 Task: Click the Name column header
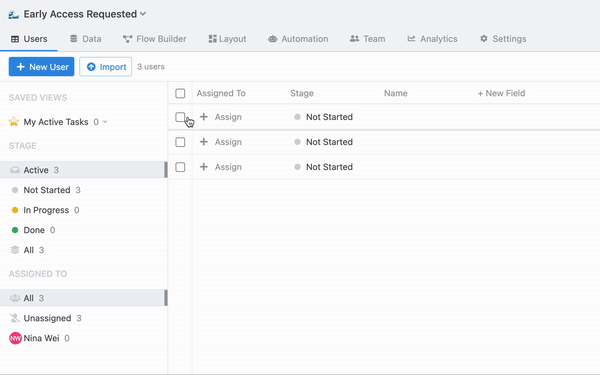click(x=396, y=93)
